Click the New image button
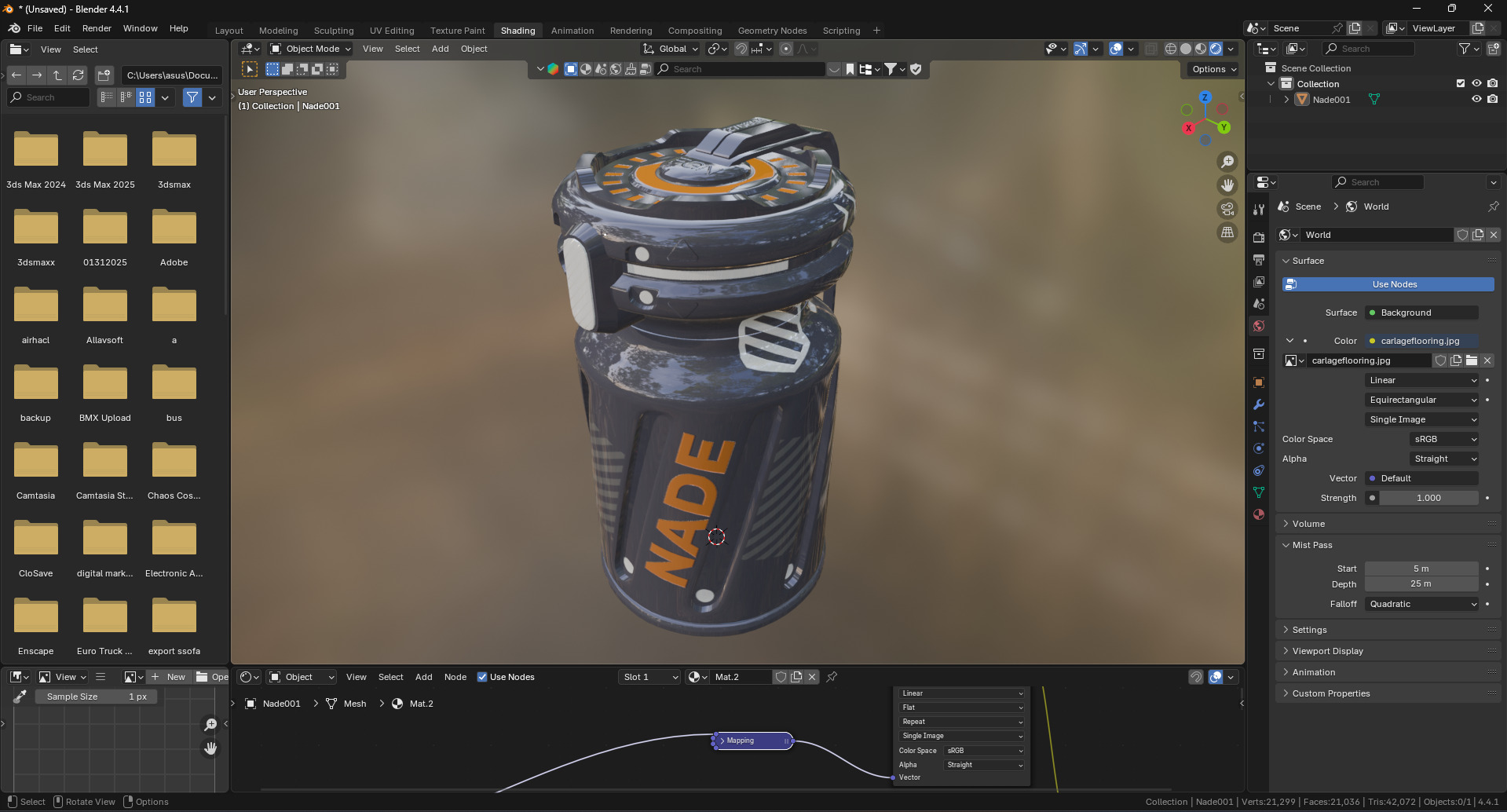Viewport: 1507px width, 812px height. pos(169,677)
